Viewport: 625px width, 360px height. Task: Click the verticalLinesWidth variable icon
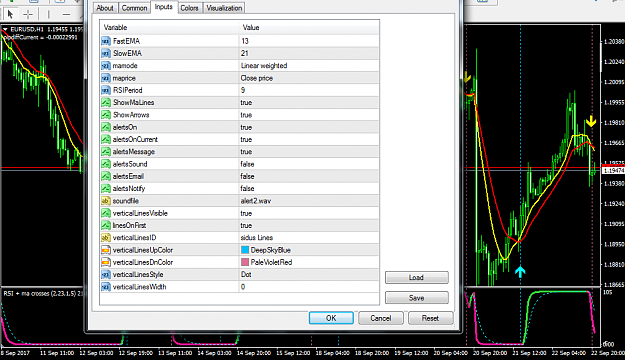[106, 287]
